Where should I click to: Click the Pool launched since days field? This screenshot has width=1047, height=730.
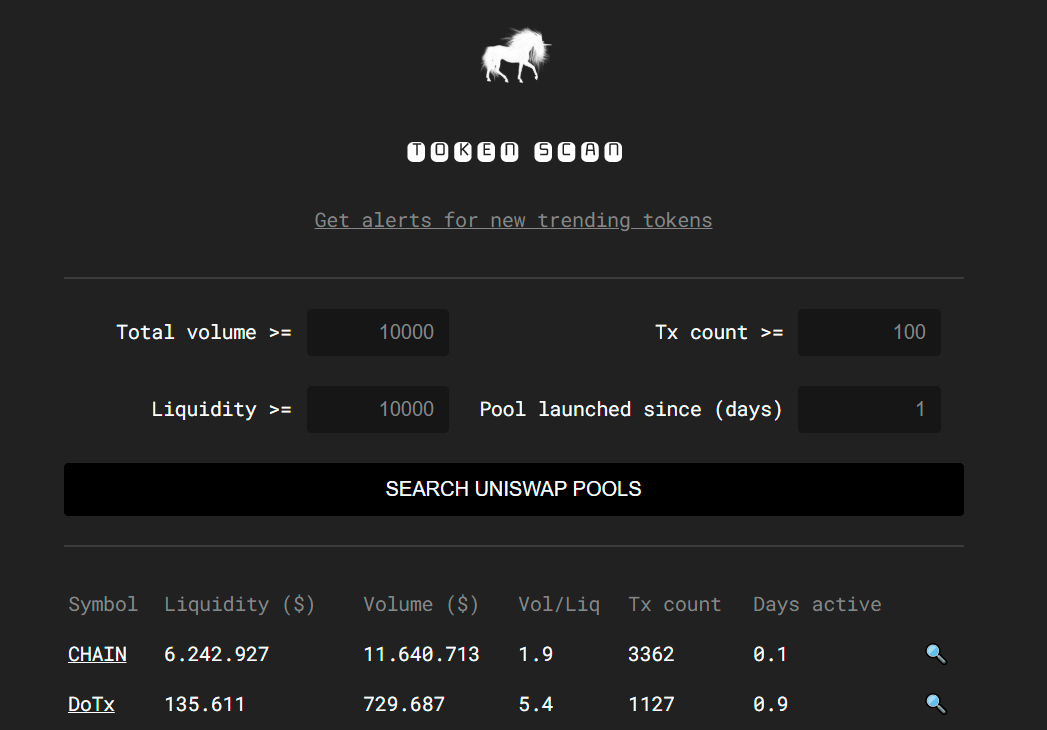coord(869,409)
